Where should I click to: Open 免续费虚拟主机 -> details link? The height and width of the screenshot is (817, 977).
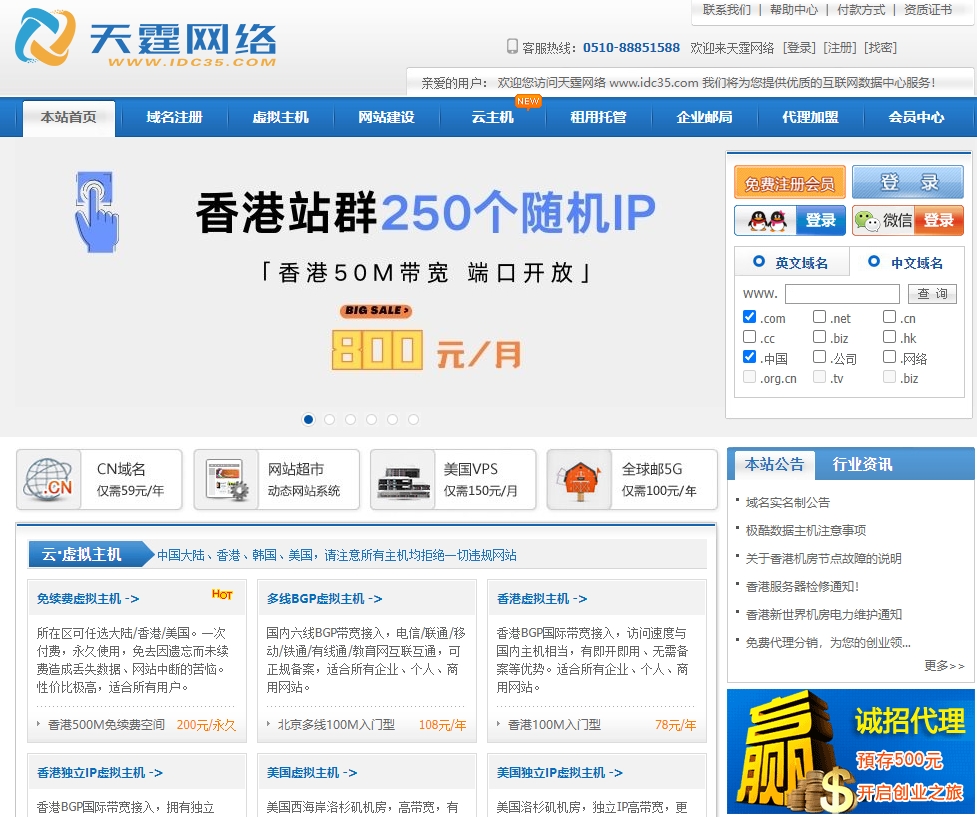(x=88, y=599)
